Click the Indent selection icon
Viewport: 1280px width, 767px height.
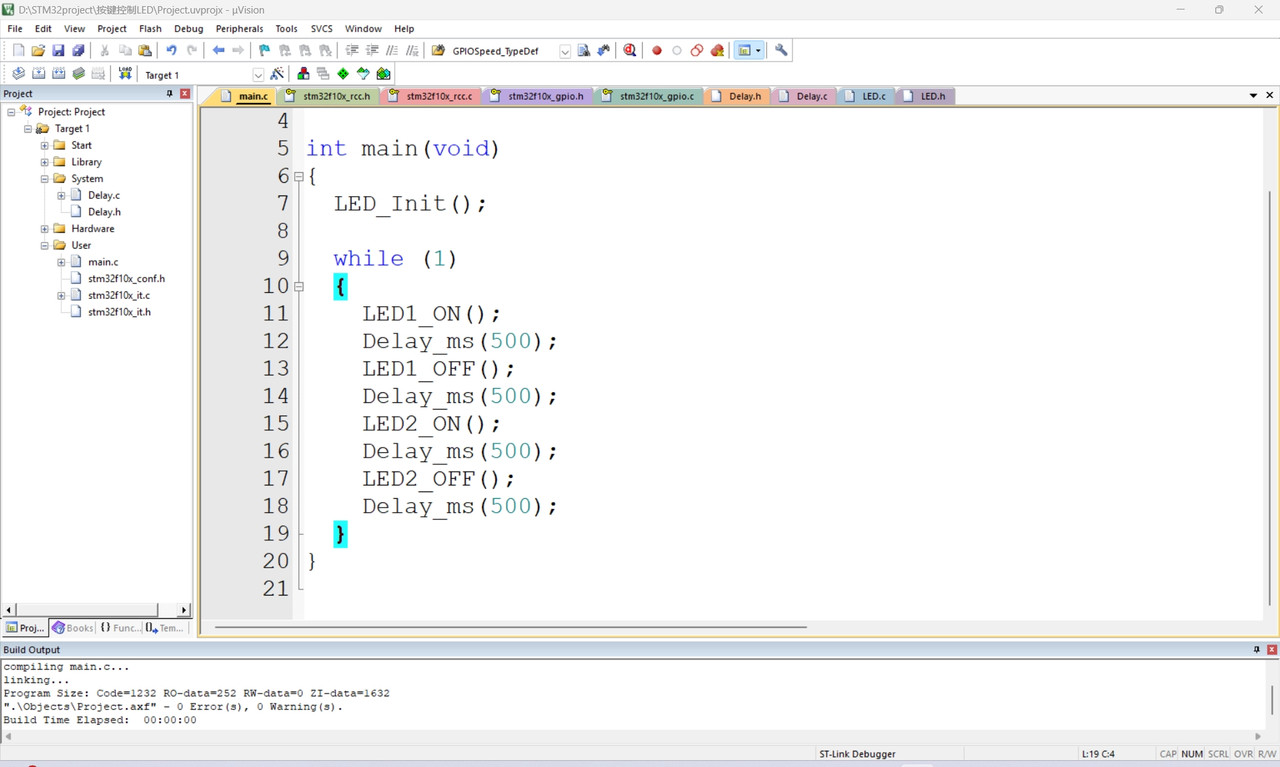(x=352, y=50)
